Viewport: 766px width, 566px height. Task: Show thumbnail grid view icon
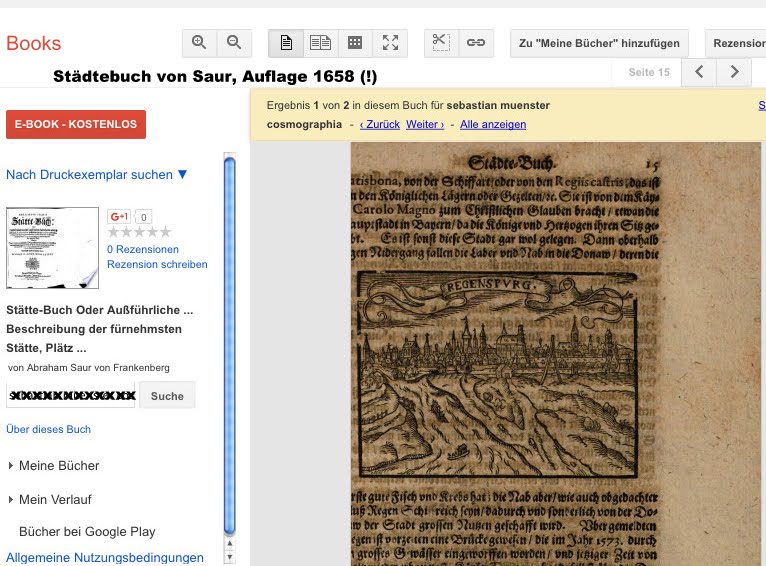[355, 43]
